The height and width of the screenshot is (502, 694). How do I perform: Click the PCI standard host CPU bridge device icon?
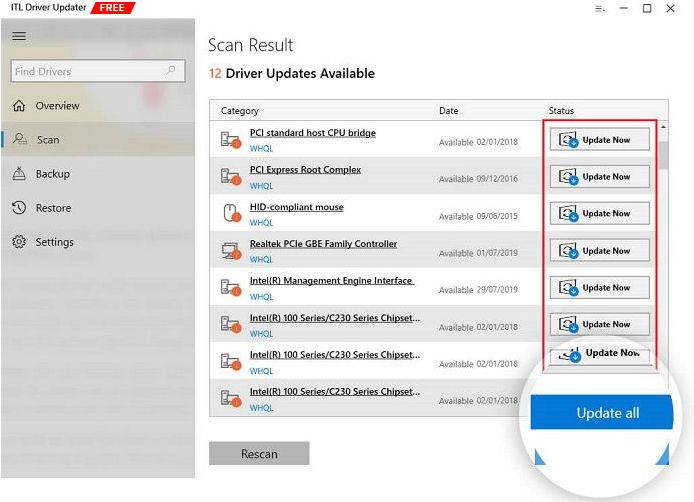[231, 139]
